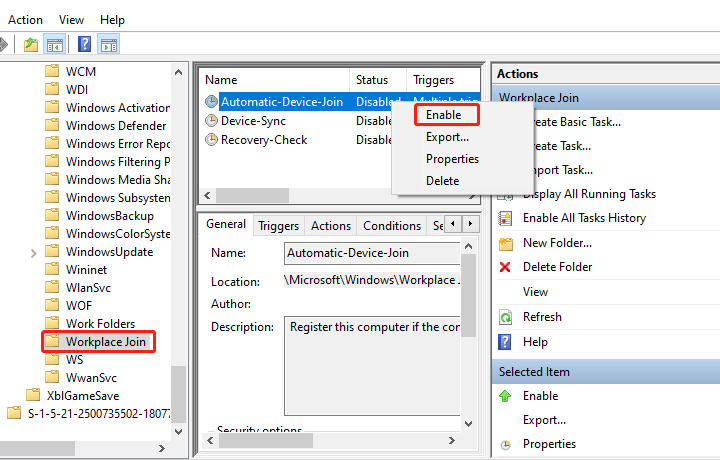Image resolution: width=720 pixels, height=460 pixels.
Task: Select the Workplace Join folder in tree
Action: (x=106, y=342)
